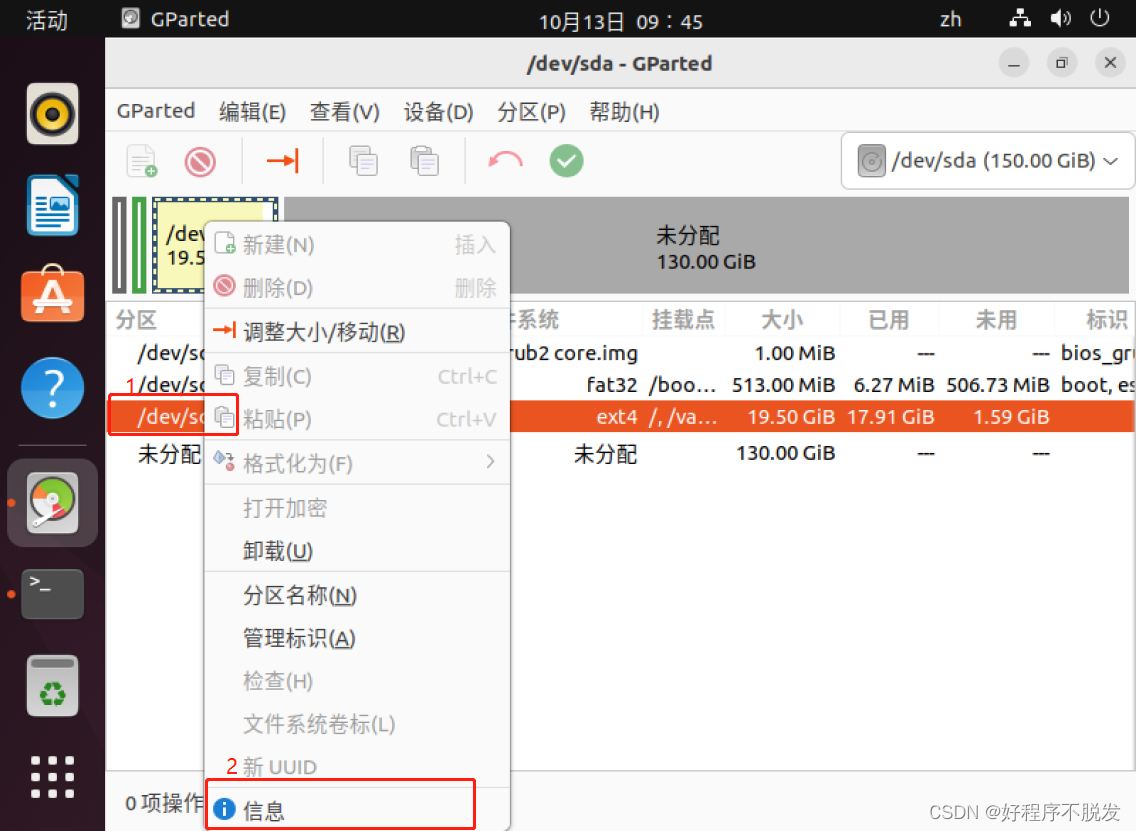This screenshot has width=1136, height=831.
Task: Open the GParted icon in the dock
Action: pyautogui.click(x=51, y=504)
